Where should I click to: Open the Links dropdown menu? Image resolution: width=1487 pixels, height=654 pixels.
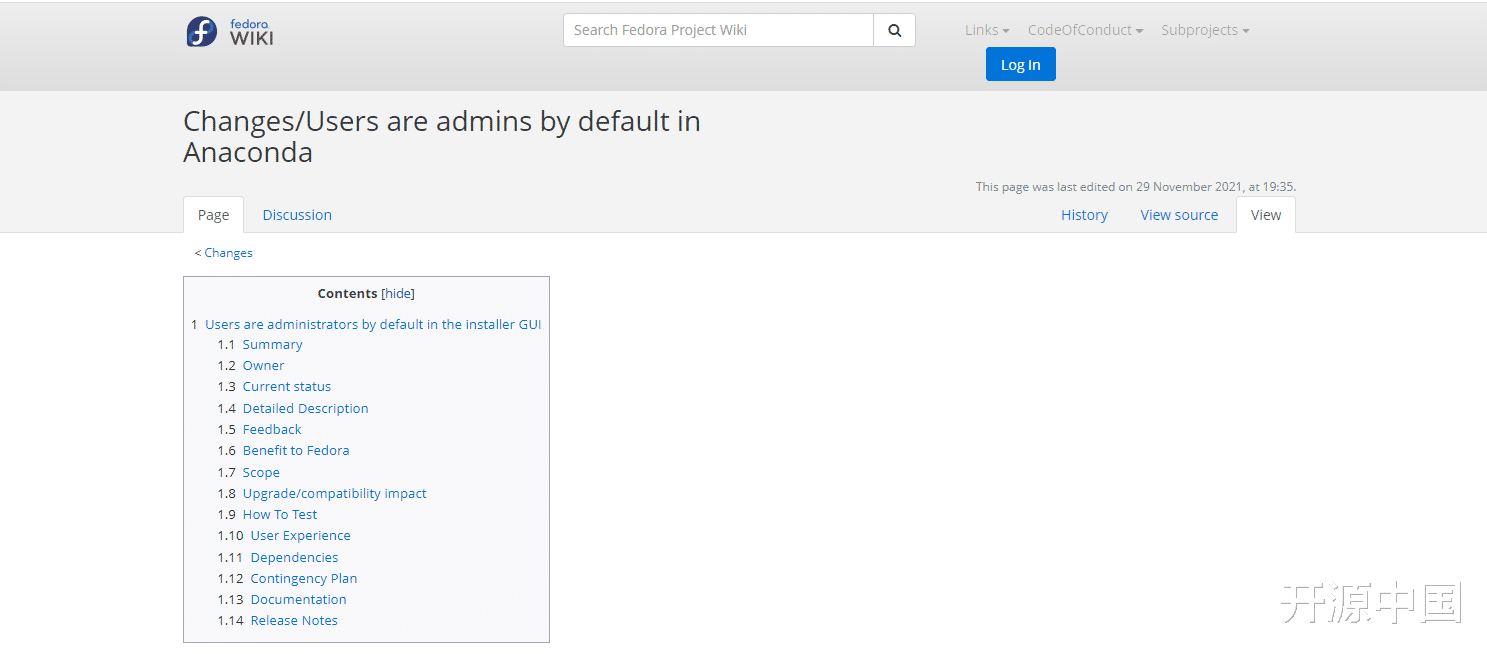[x=987, y=30]
